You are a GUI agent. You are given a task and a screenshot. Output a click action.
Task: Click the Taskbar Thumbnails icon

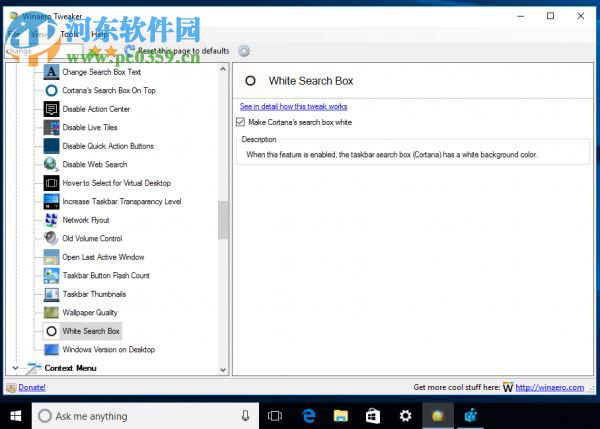(51, 294)
